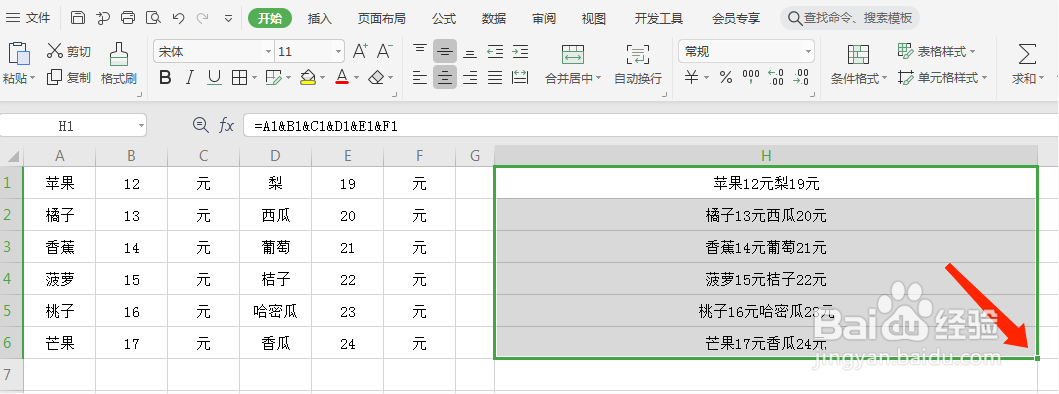This screenshot has width=1059, height=394.
Task: Open the 开发工具 Developer tab
Action: [658, 18]
